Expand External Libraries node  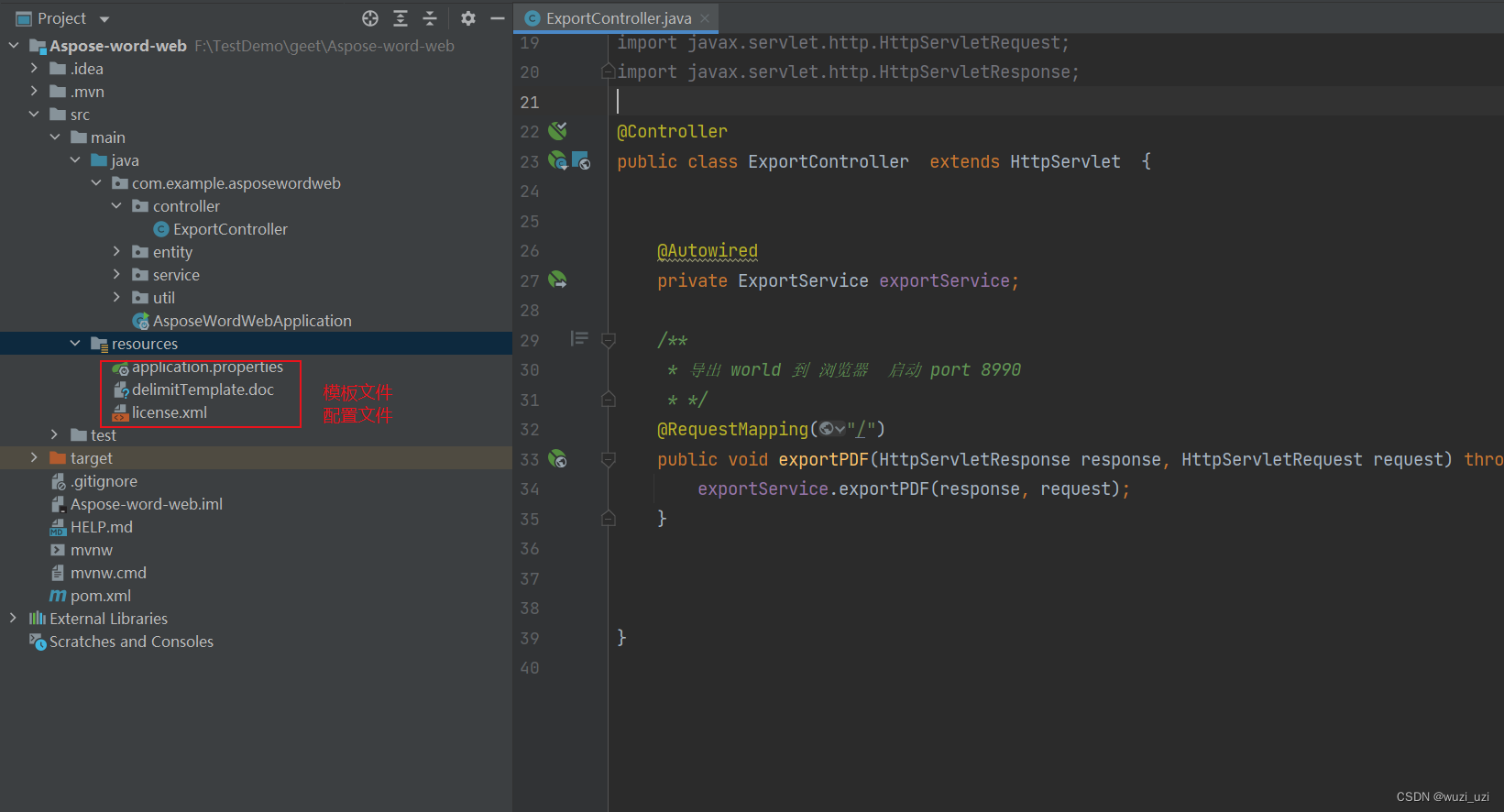coord(14,618)
